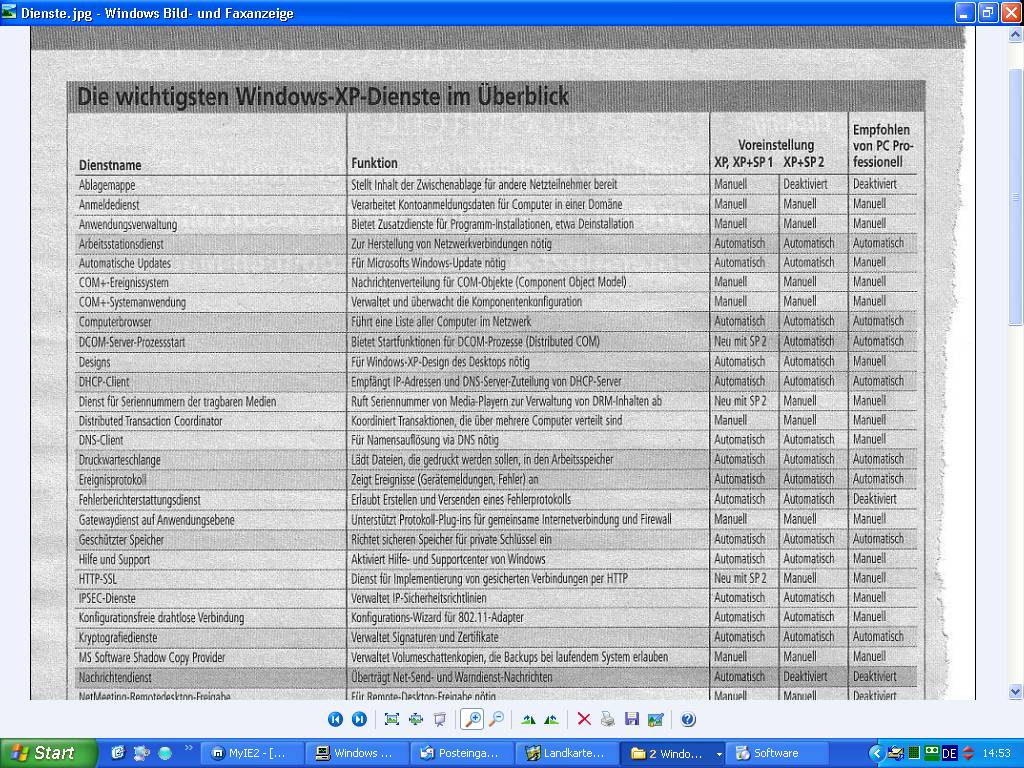The image size is (1024, 768).
Task: Click the 'Nachrichtendienst' service name
Action: point(115,678)
